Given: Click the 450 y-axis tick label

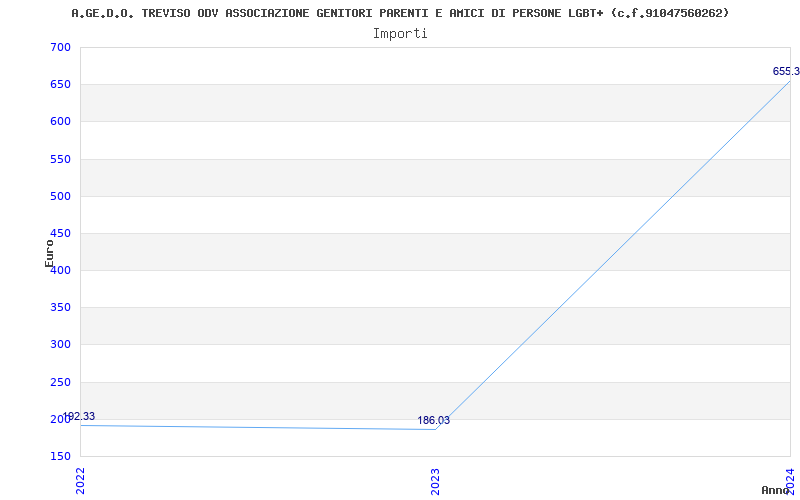Looking at the screenshot, I should (60, 233).
